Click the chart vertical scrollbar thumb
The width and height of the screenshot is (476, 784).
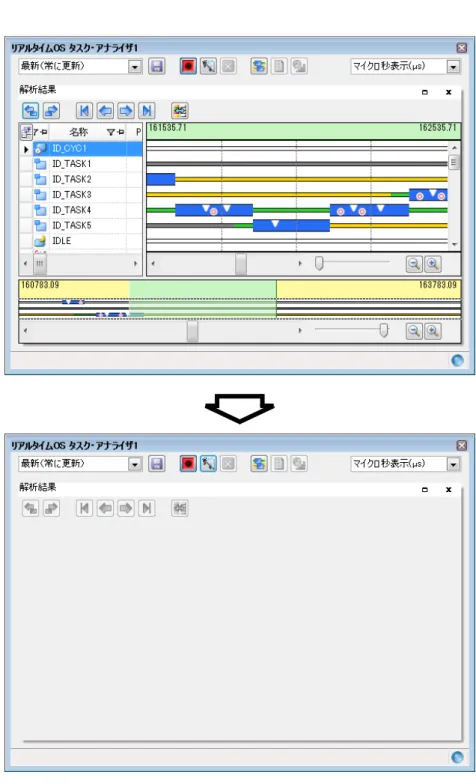(454, 163)
